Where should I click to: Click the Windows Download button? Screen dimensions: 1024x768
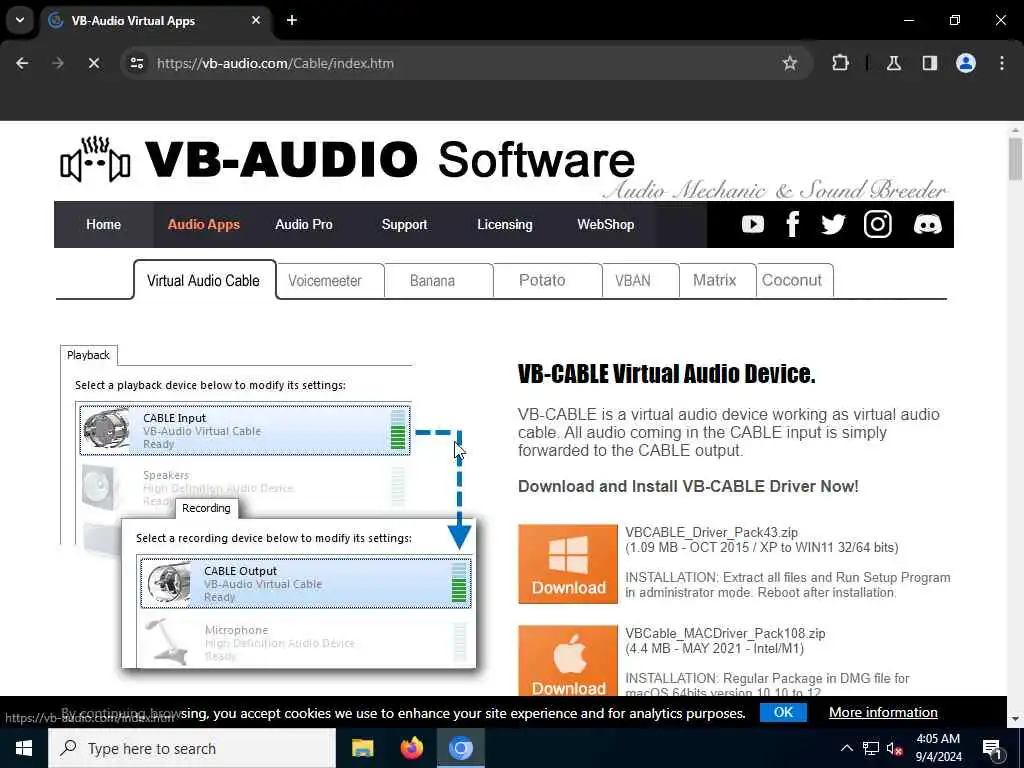pos(568,564)
